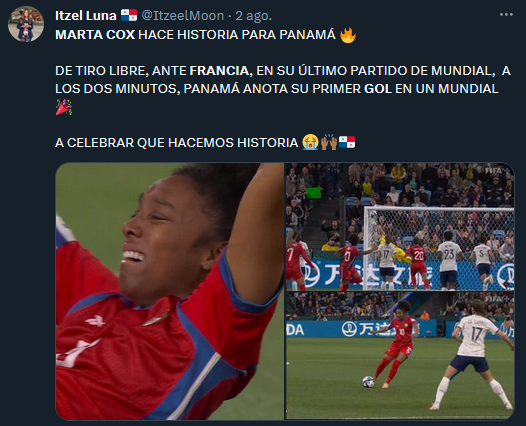Click the bold FRANCIA text
The width and height of the screenshot is (526, 426).
(x=221, y=71)
